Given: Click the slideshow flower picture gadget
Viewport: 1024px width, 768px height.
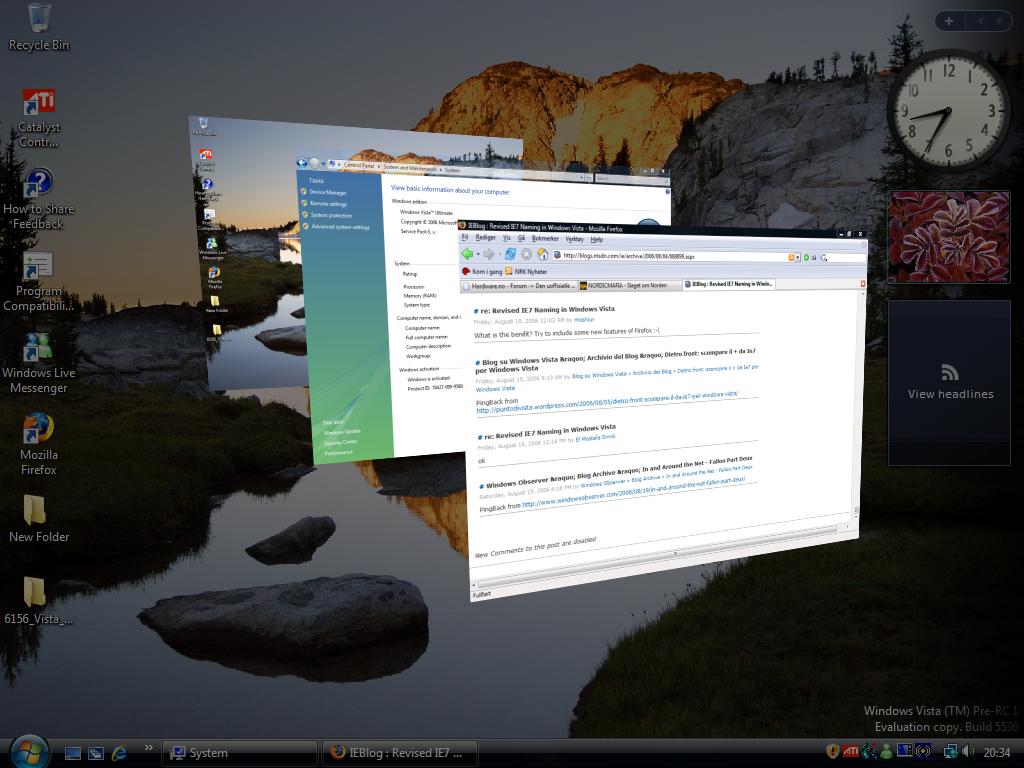Looking at the screenshot, I should click(948, 237).
